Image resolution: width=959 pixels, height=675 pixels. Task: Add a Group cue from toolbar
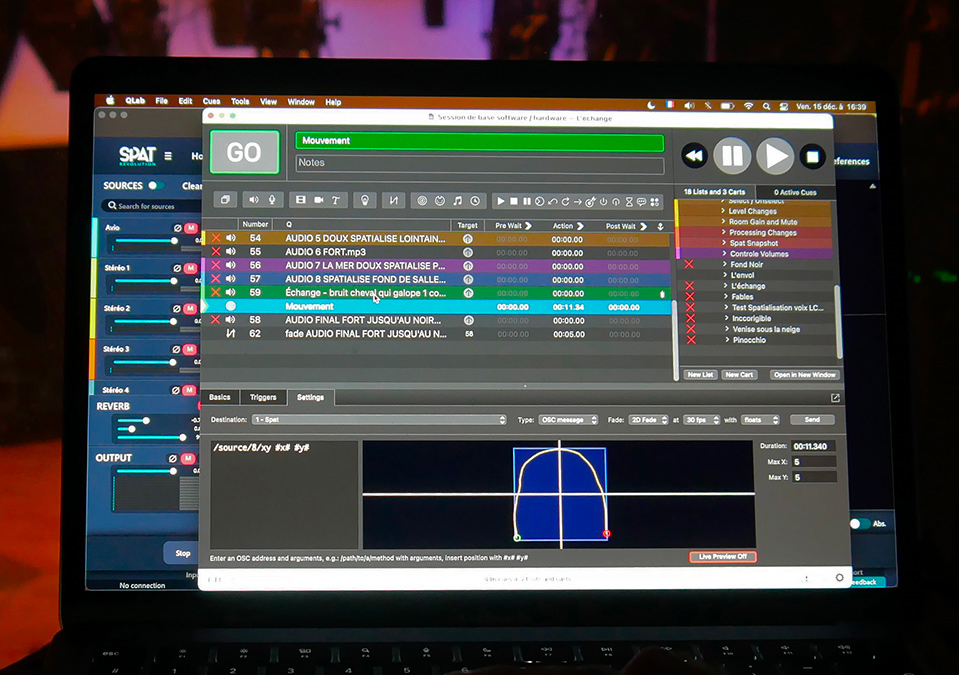point(225,200)
